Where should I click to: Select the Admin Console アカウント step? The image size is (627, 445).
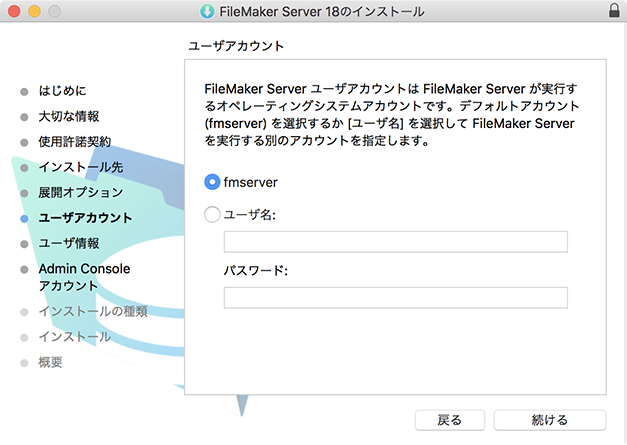point(84,277)
